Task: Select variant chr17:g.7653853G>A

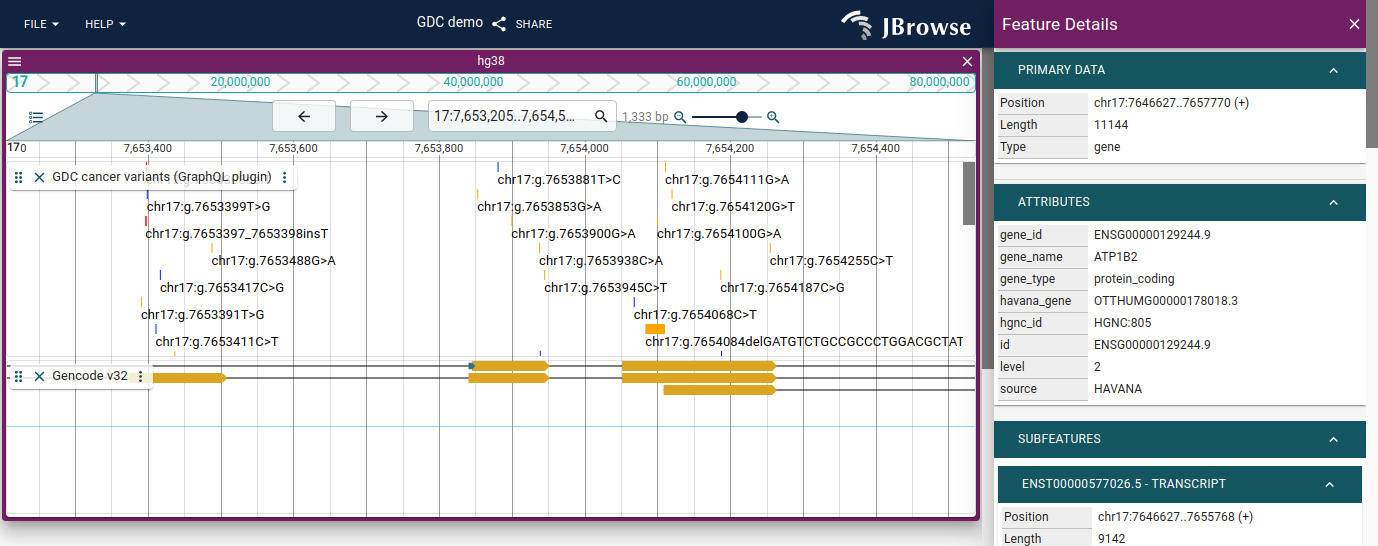Action: point(539,207)
